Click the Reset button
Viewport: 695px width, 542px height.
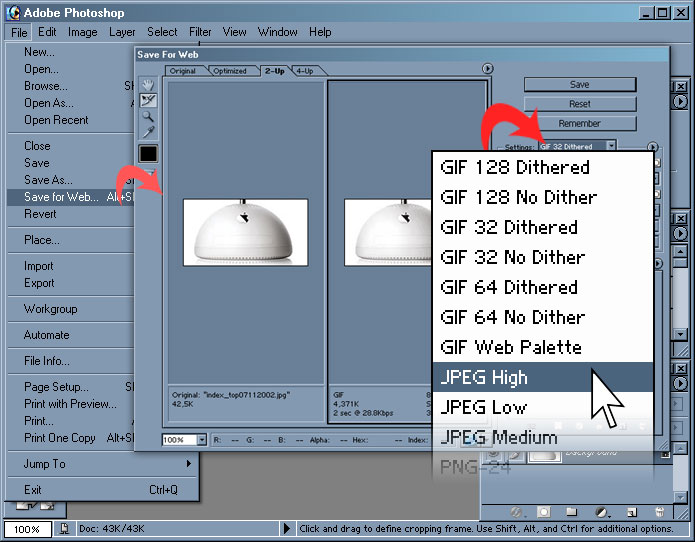pos(580,104)
